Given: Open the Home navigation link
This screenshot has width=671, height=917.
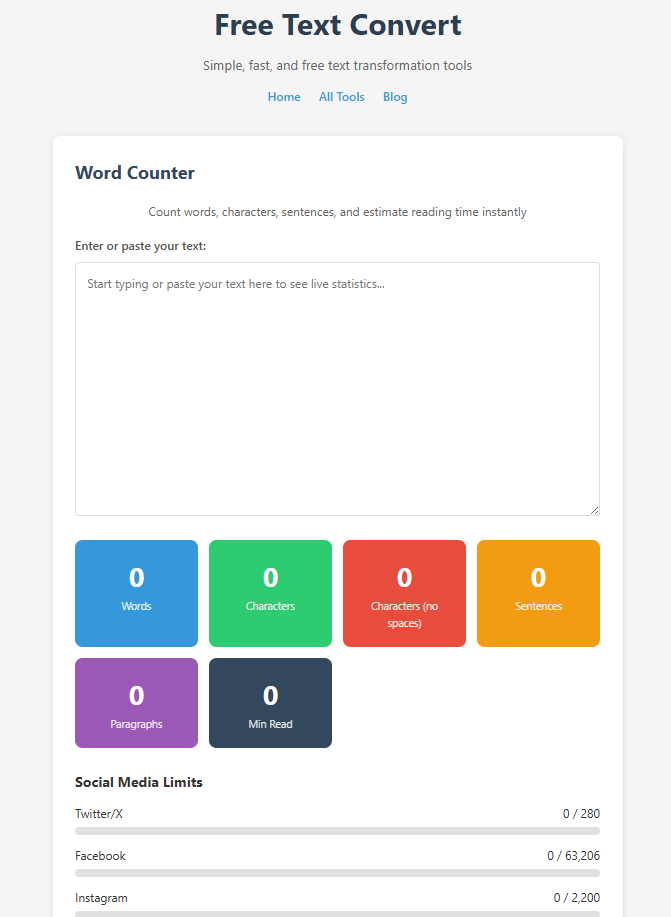Looking at the screenshot, I should [284, 97].
